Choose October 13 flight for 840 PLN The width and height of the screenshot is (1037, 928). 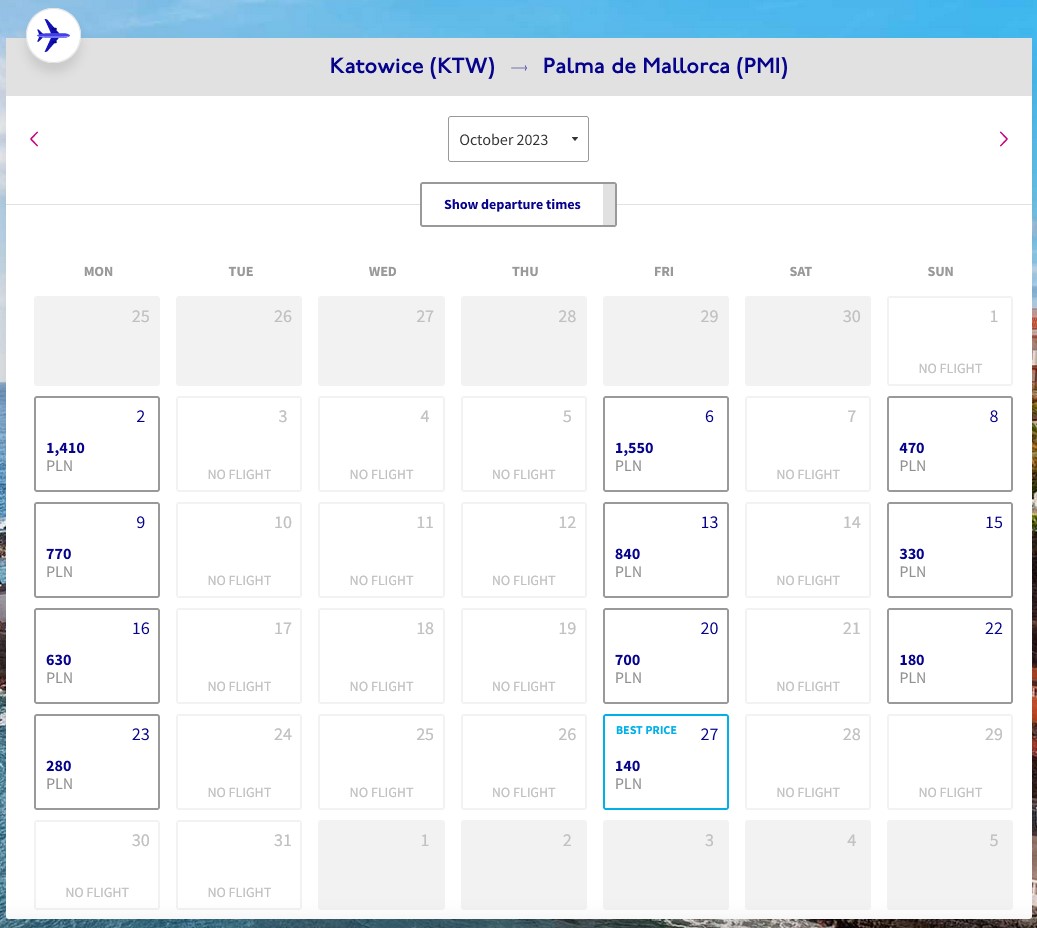(665, 550)
